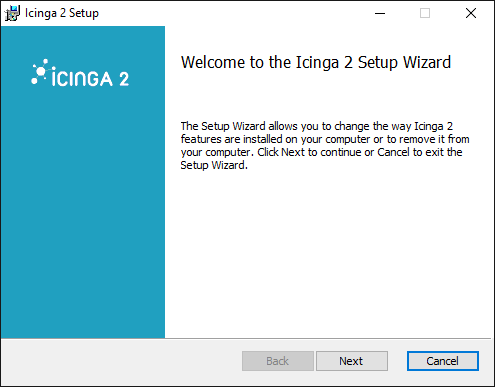Image resolution: width=495 pixels, height=387 pixels.
Task: Click the word Next inside description text
Action: pos(293,152)
